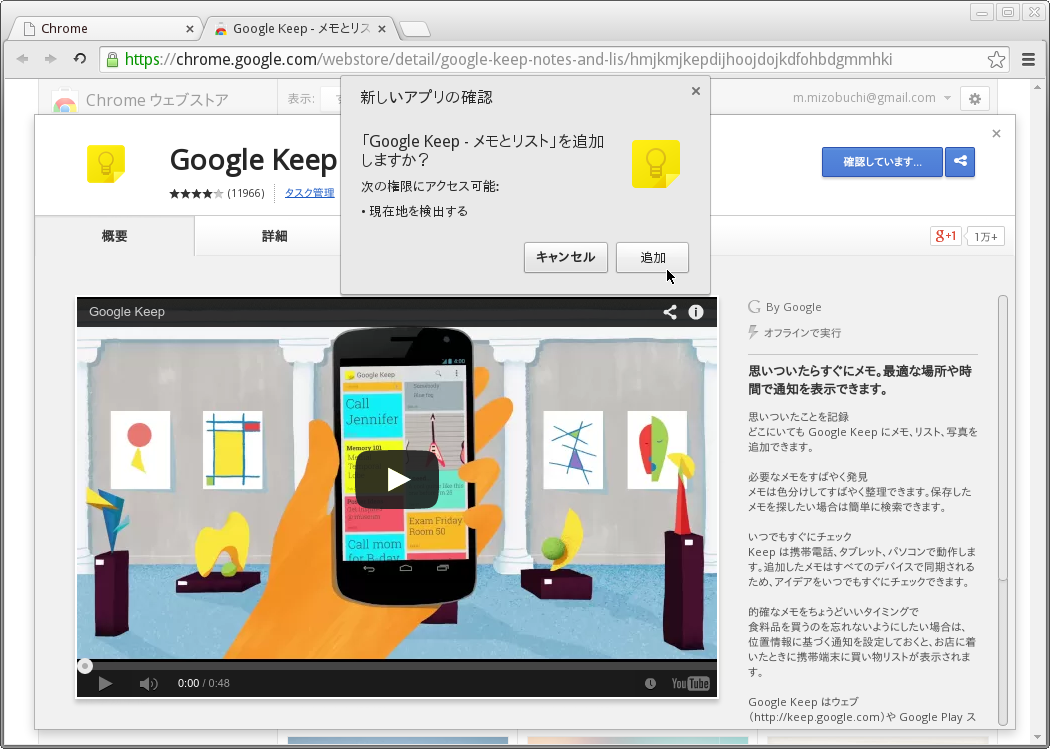Click the 現在地を検出する permission text

419,212
